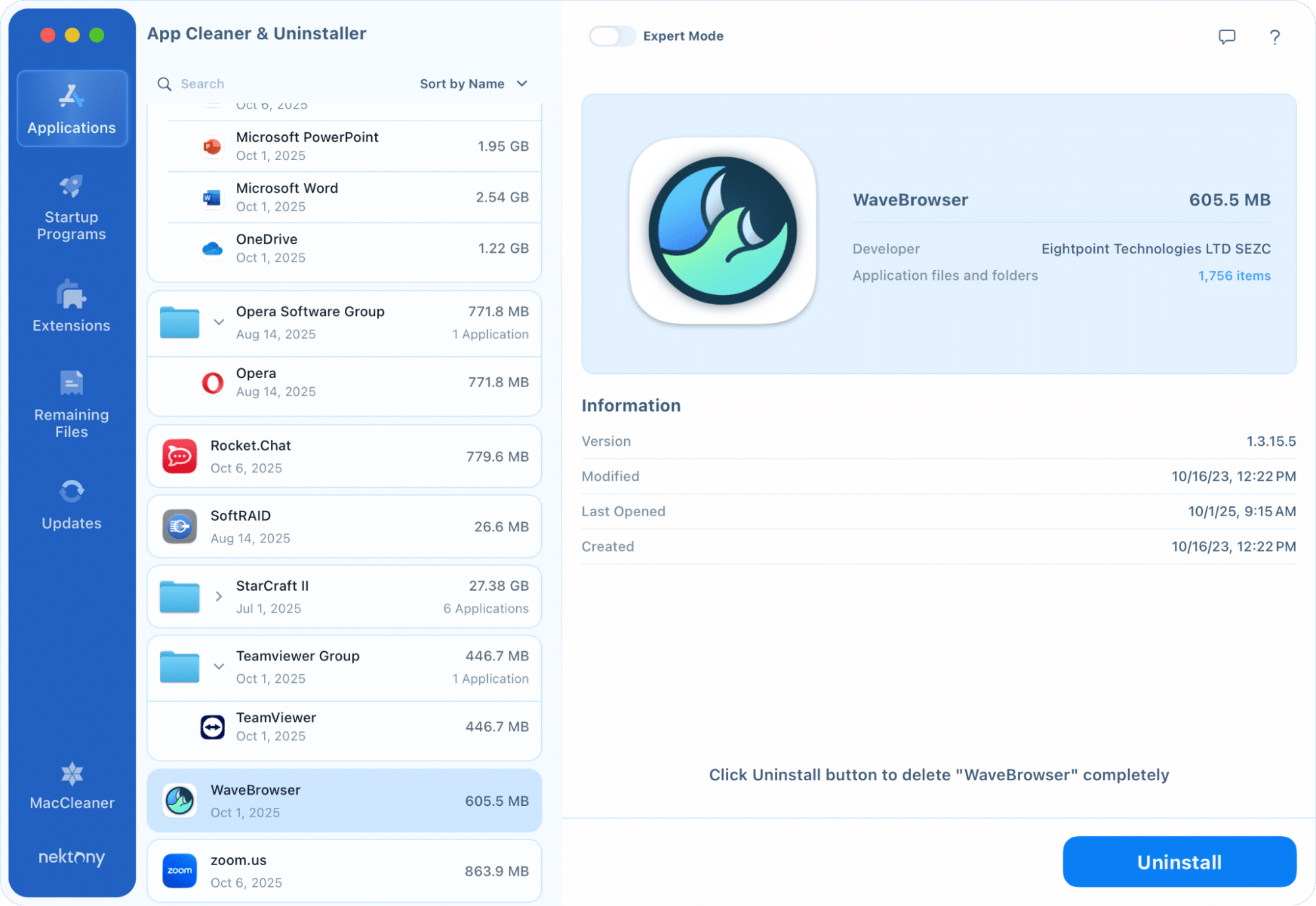The width and height of the screenshot is (1316, 906).
Task: Collapse the Opera Software Group folder
Action: click(219, 322)
